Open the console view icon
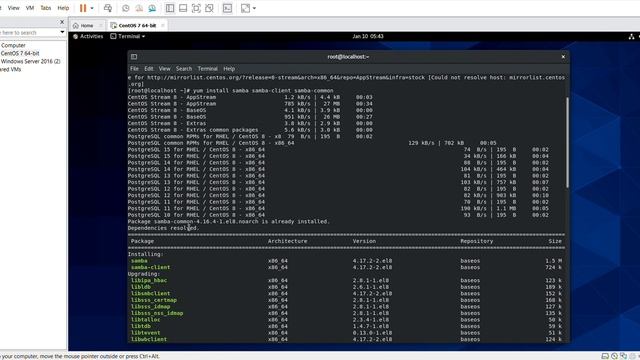Image resolution: width=640 pixels, height=360 pixels. [x=227, y=8]
